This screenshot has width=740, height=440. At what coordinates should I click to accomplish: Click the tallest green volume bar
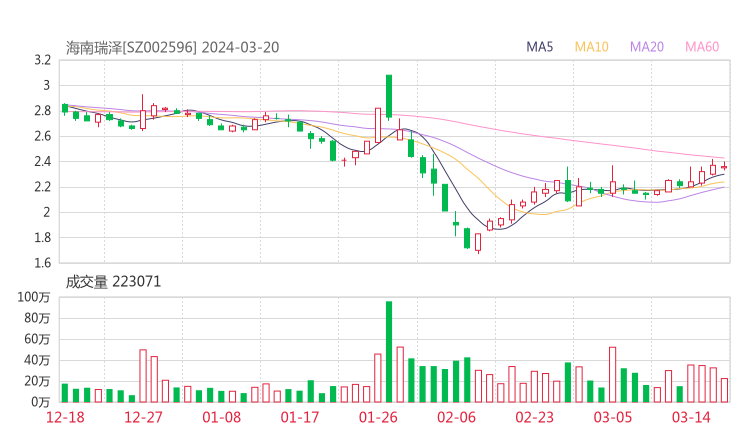click(389, 352)
